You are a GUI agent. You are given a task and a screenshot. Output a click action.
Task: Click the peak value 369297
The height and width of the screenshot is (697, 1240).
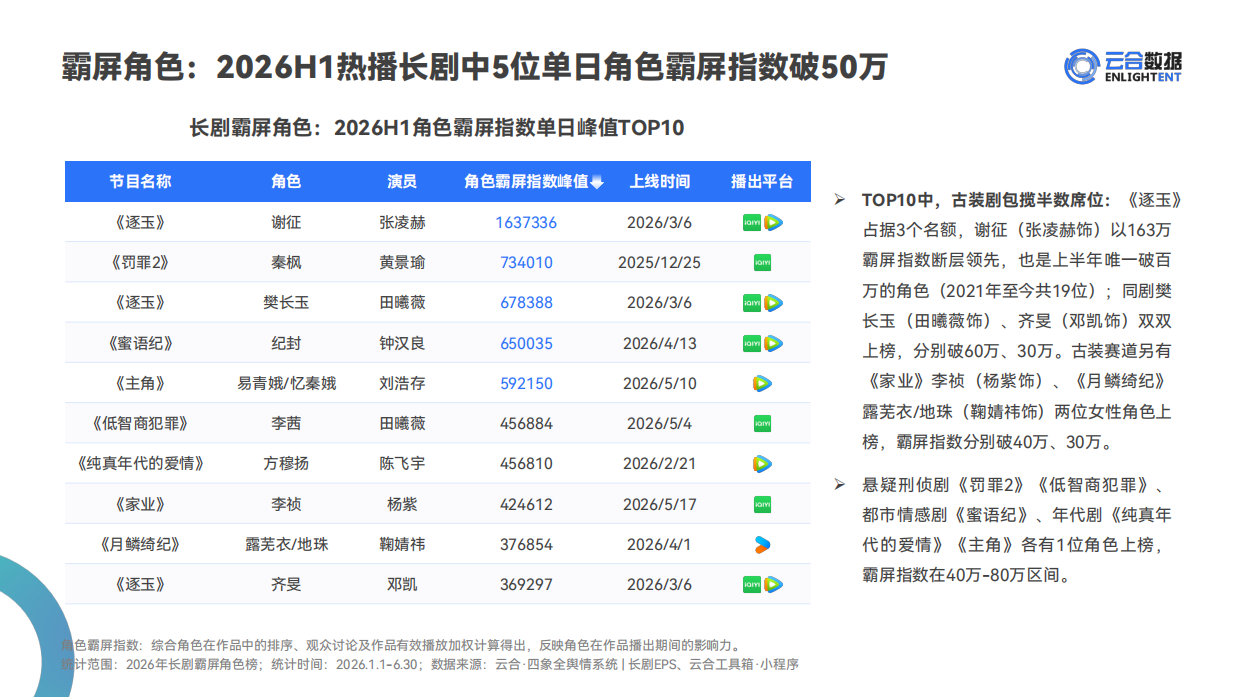526,584
